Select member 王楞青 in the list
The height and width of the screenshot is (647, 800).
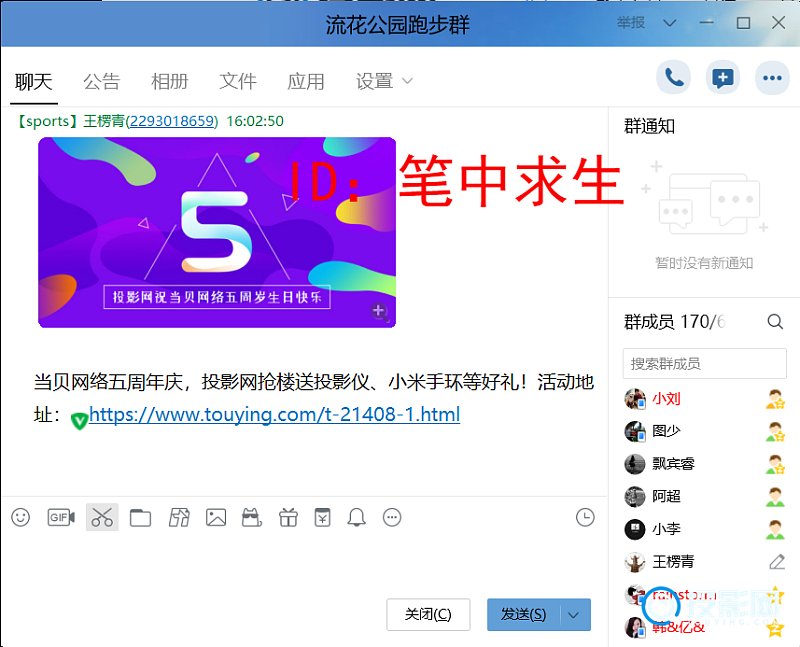(704, 562)
